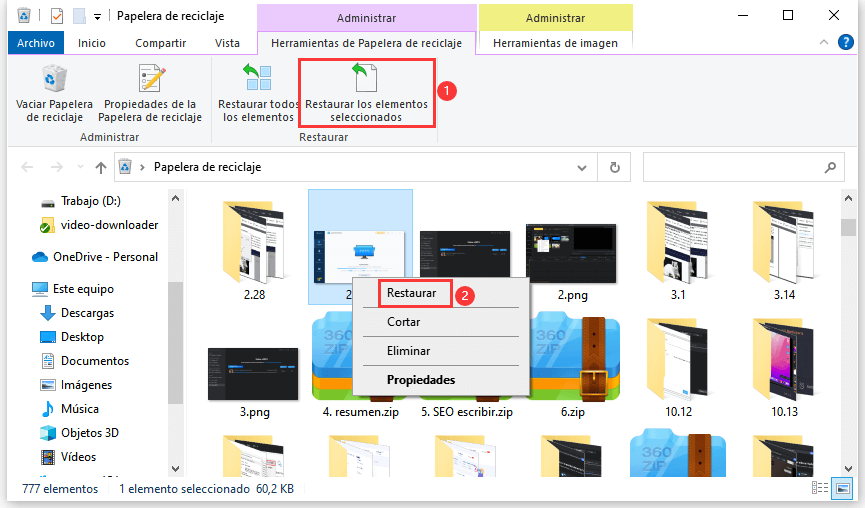This screenshot has height=508, width=865.
Task: Open the Vista ribbon tab
Action: [x=227, y=43]
